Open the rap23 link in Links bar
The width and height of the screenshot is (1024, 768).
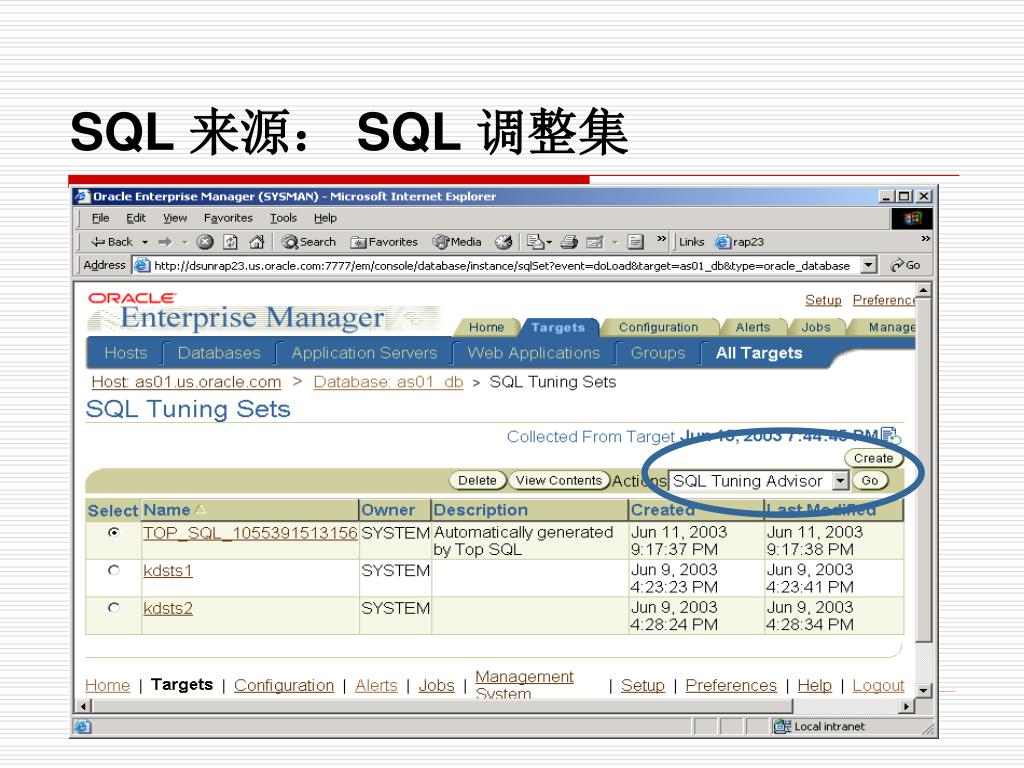tap(739, 242)
